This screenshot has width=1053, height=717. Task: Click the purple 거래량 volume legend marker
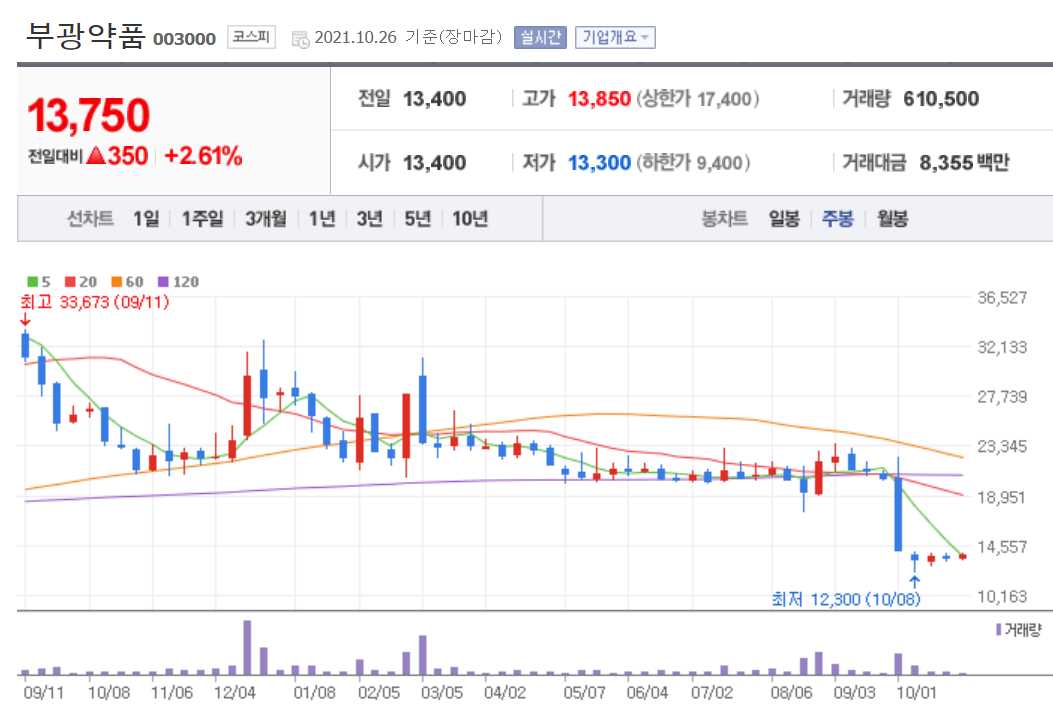click(x=999, y=630)
